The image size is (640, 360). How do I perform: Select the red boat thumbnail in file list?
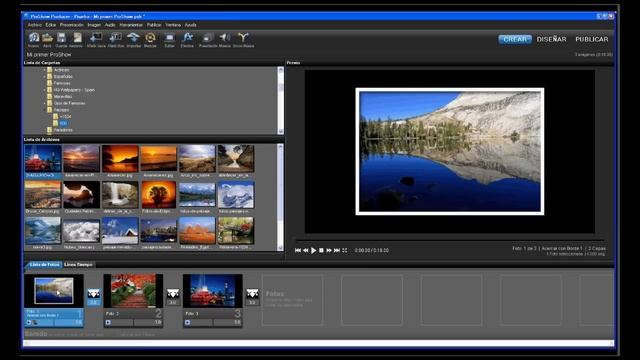(x=43, y=158)
